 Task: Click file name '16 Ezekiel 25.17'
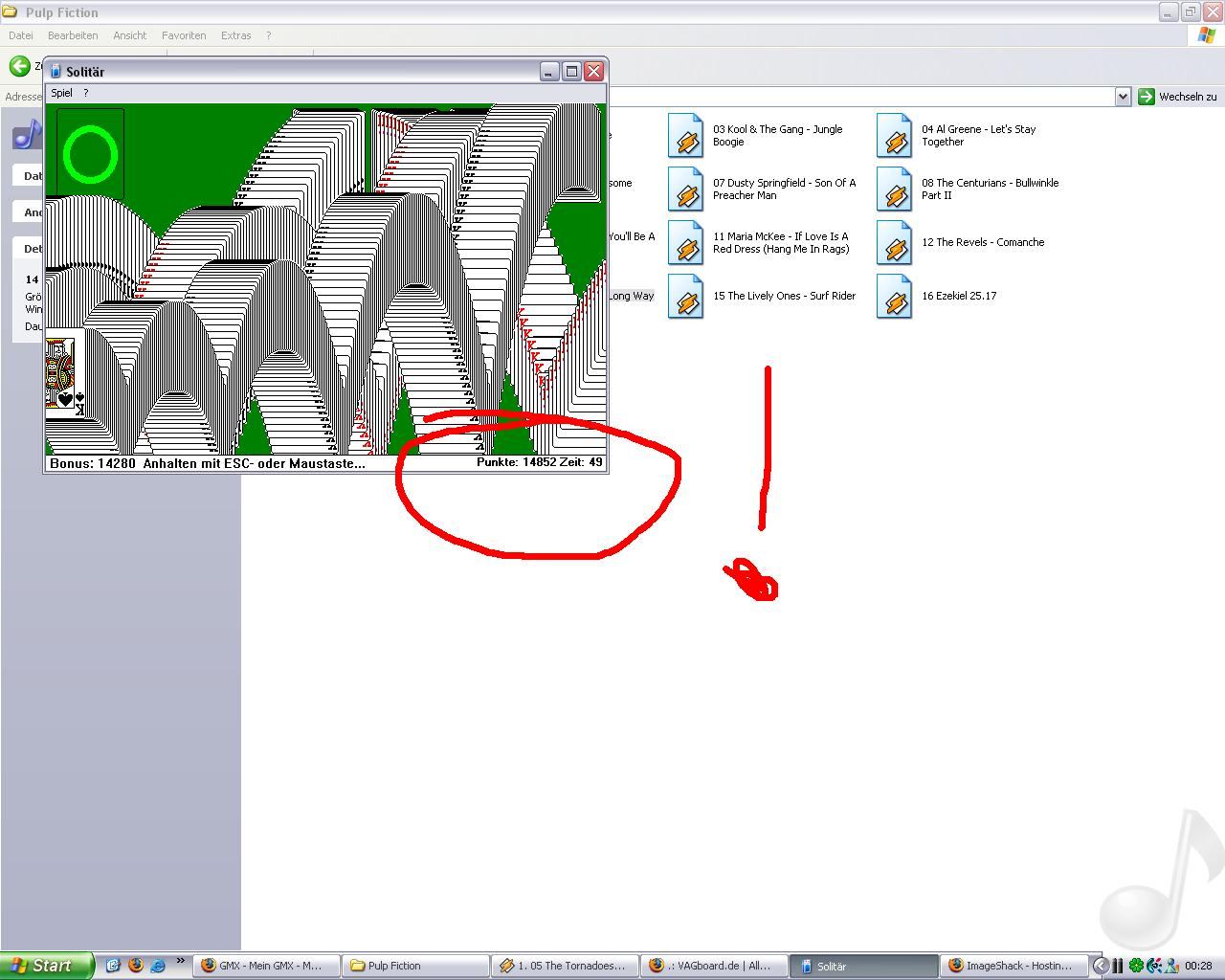coord(959,296)
